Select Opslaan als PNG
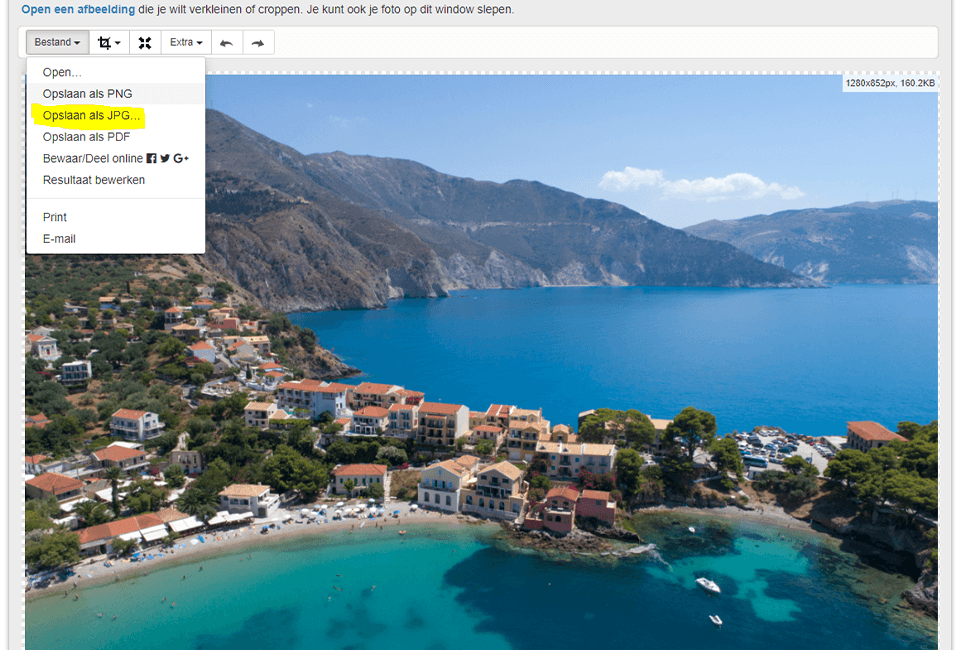 pos(87,94)
